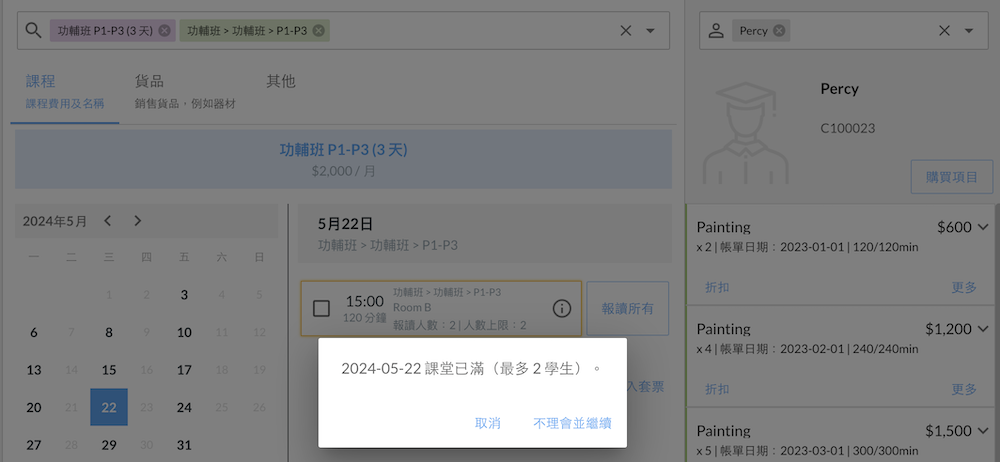Switch to the 課程 tab
This screenshot has width=1000, height=462.
coord(64,91)
